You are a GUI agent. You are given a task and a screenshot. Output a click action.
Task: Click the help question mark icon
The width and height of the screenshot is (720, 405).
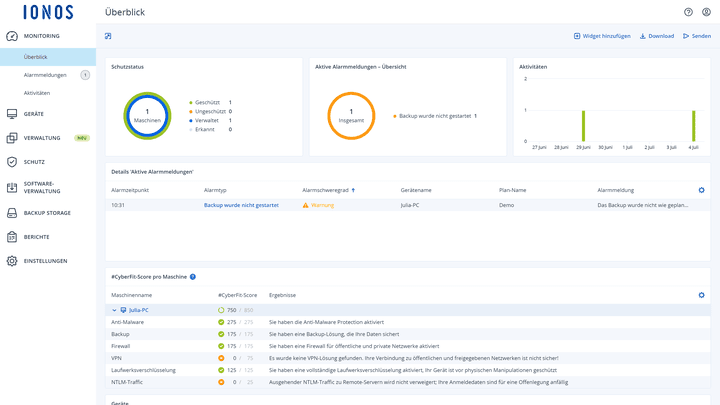click(688, 12)
